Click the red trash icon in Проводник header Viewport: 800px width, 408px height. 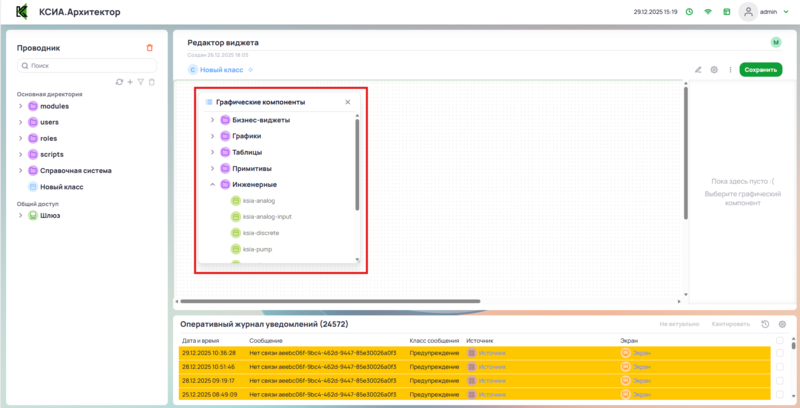(x=150, y=47)
